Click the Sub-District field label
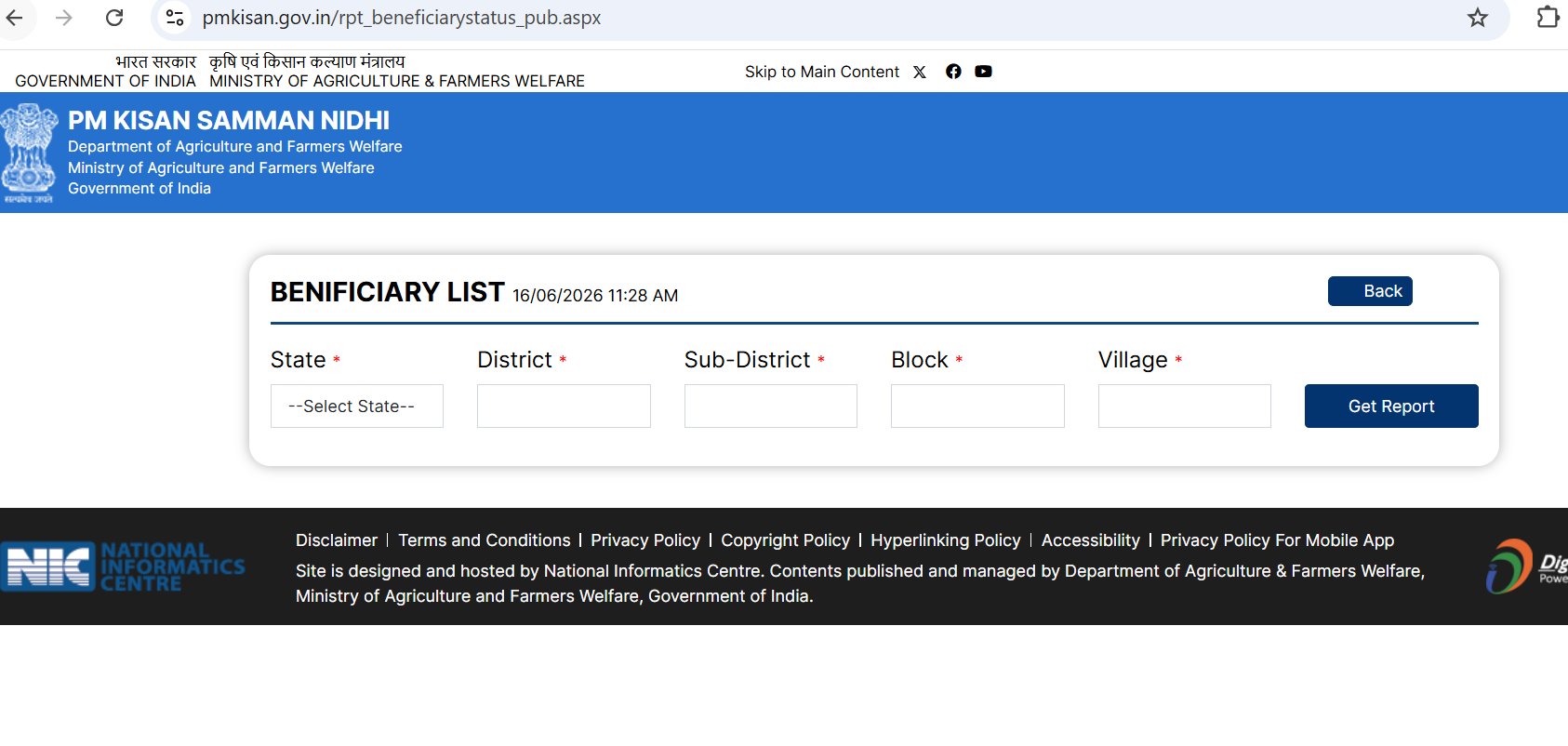This screenshot has height=746, width=1568. coord(748,360)
